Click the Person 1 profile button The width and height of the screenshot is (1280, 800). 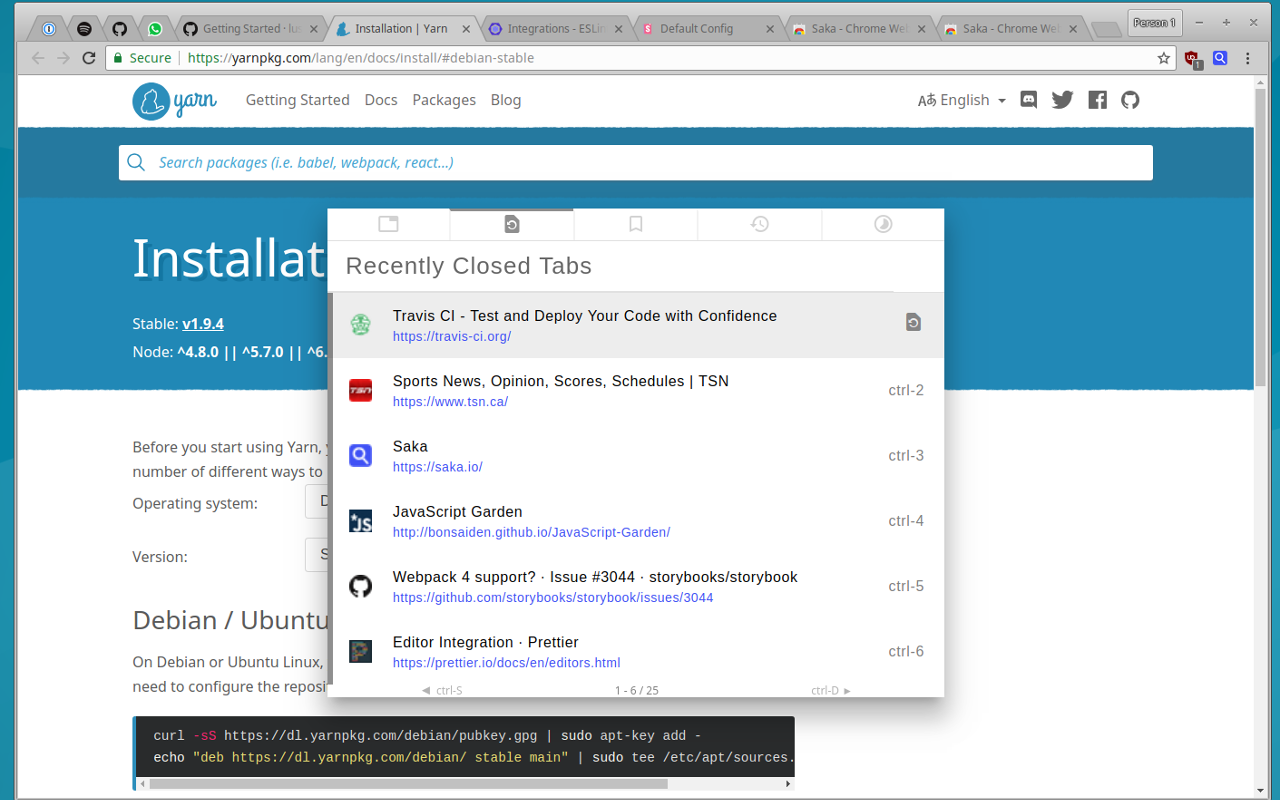[1154, 22]
